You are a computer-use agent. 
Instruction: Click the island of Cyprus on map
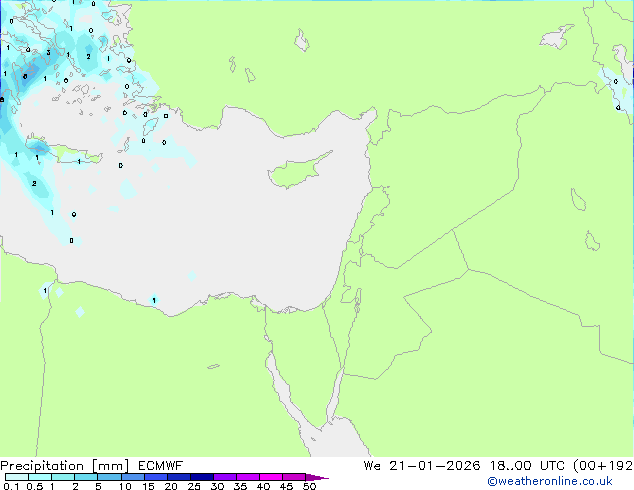[x=295, y=173]
